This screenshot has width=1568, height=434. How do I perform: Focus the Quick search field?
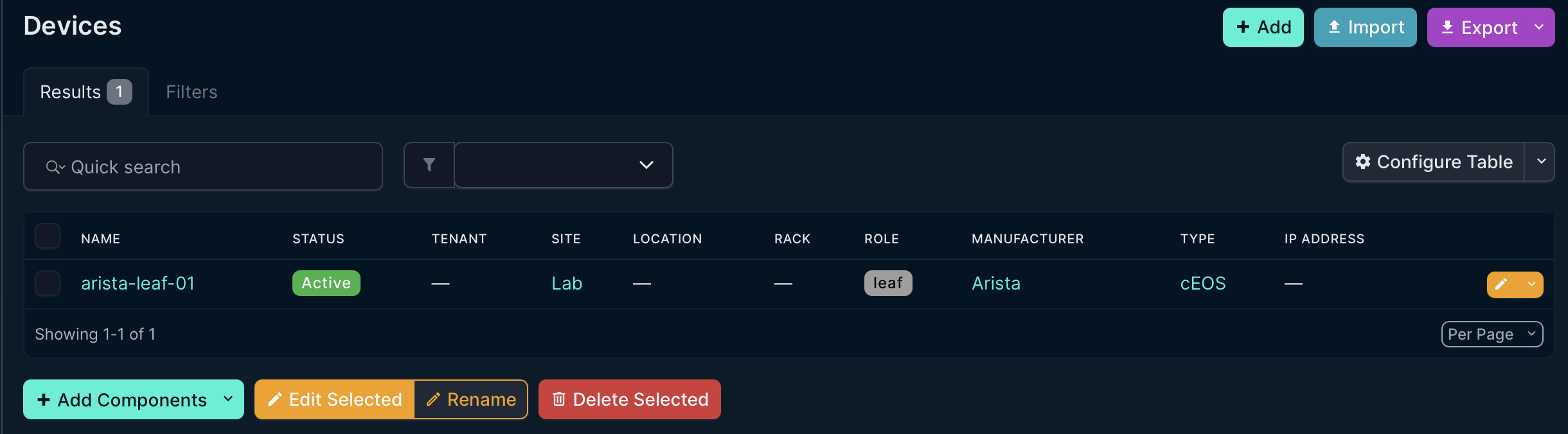[x=203, y=166]
